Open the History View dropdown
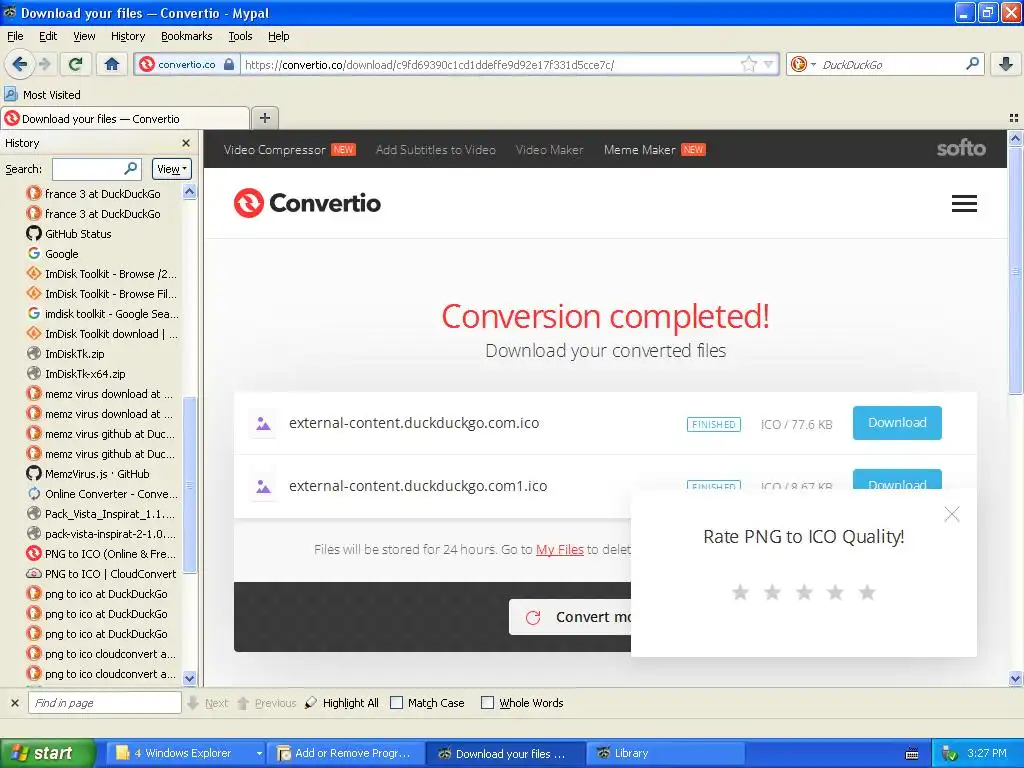This screenshot has height=768, width=1024. pos(172,169)
